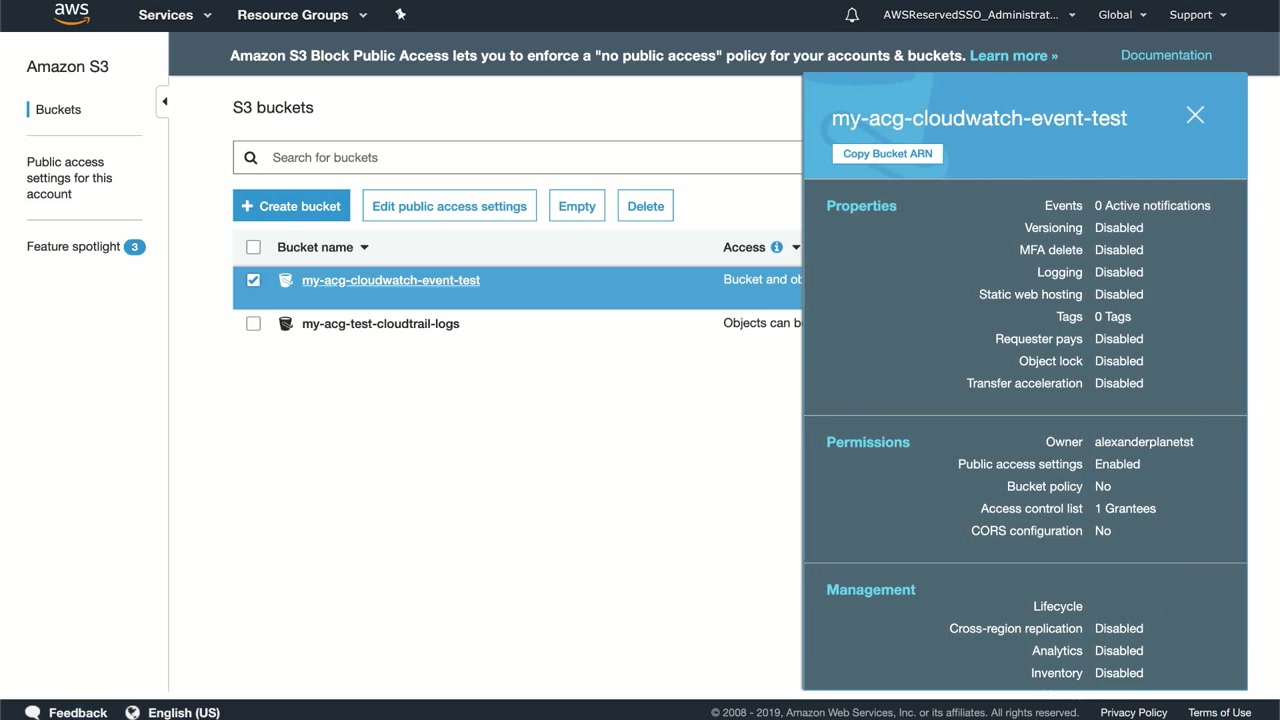Click the Feedback speech bubble icon
This screenshot has width=1280, height=720.
click(33, 712)
